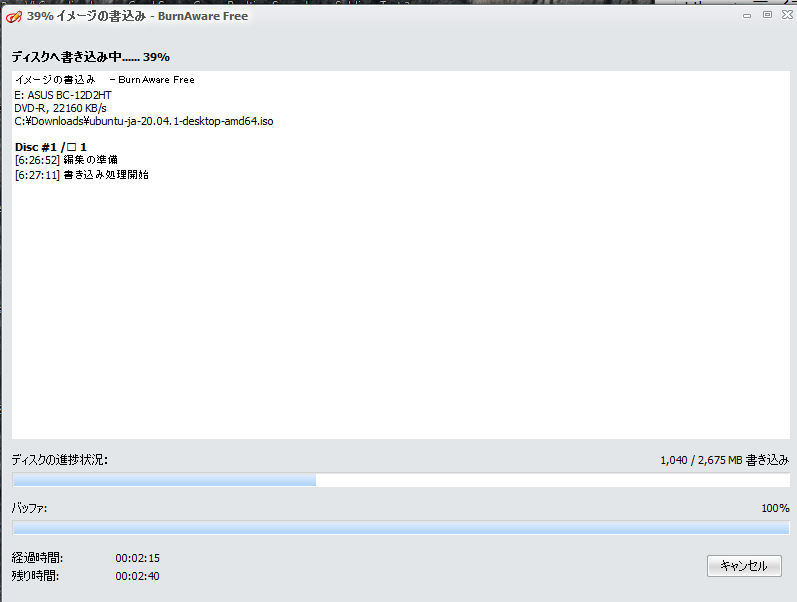Click the 残り時間 label
The height and width of the screenshot is (602, 797).
point(35,576)
